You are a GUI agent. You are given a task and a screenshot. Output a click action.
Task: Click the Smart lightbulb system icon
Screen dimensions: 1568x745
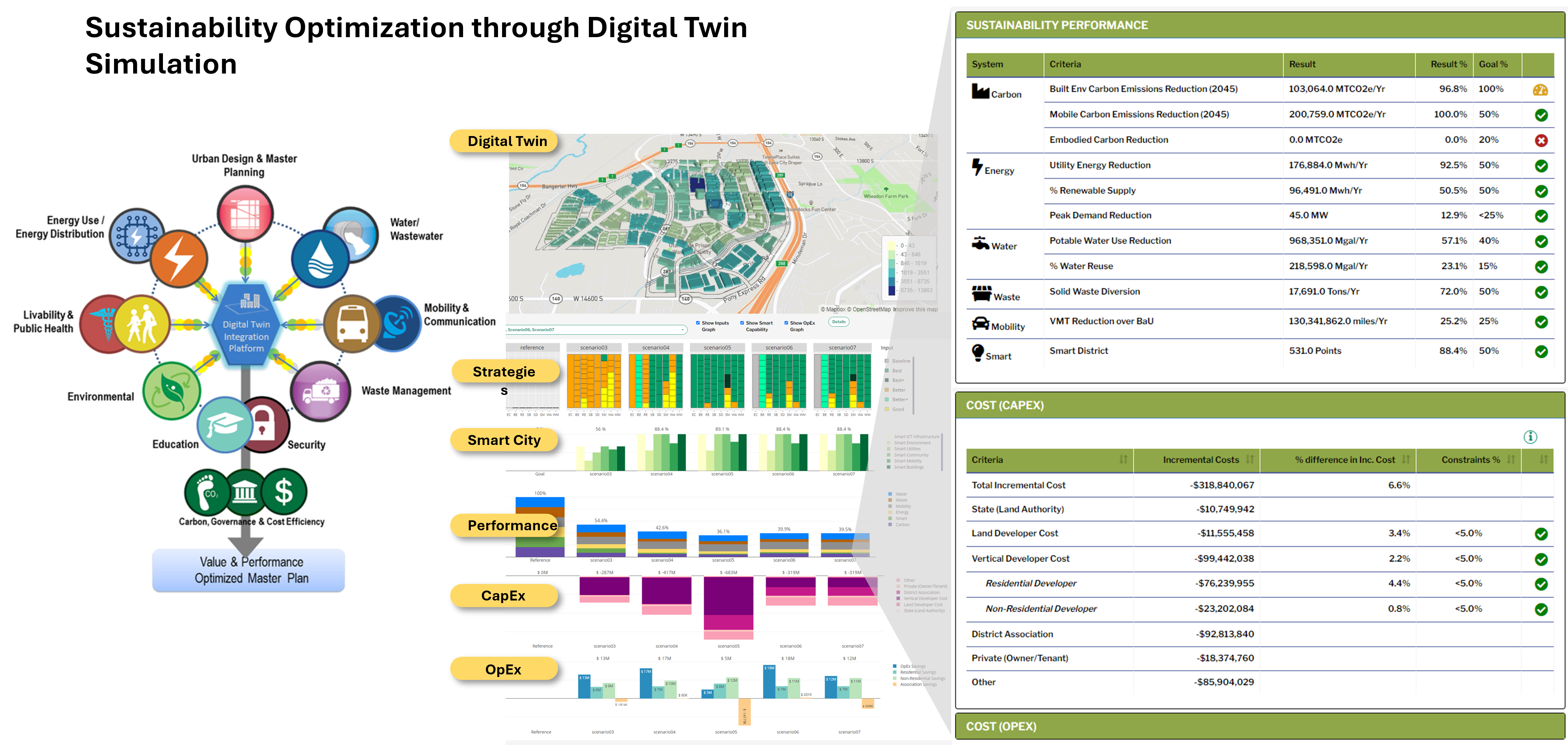[978, 352]
